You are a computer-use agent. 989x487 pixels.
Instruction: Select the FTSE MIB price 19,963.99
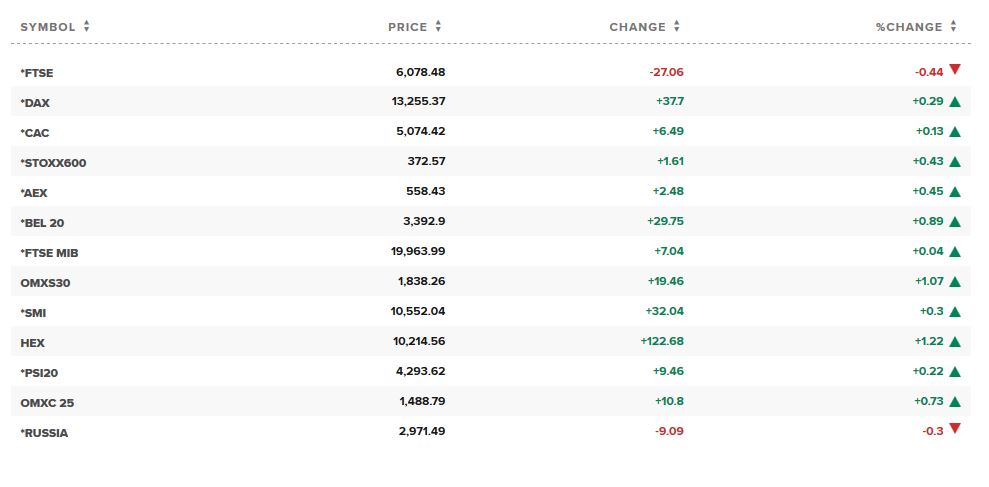[x=418, y=251]
